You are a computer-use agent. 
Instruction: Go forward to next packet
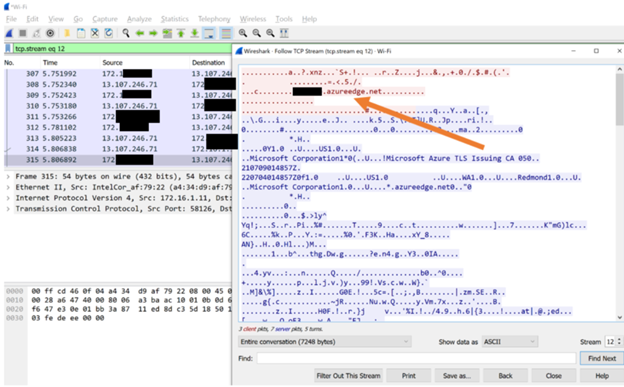153,33
